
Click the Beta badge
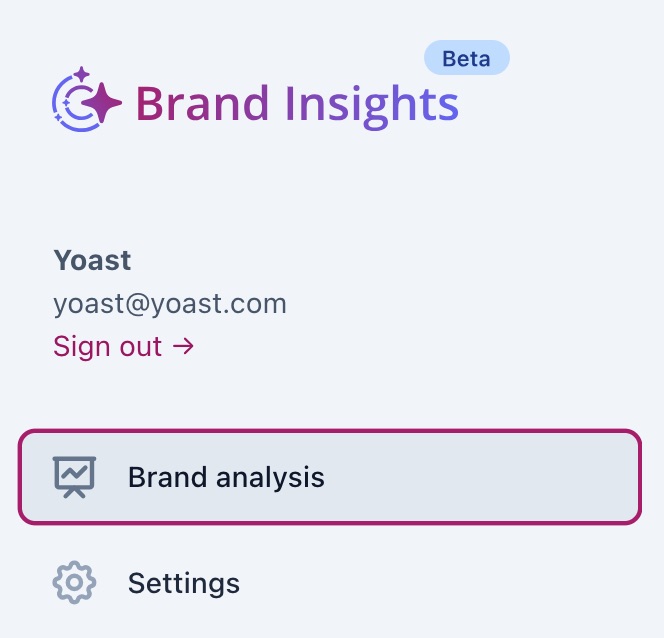click(x=466, y=58)
